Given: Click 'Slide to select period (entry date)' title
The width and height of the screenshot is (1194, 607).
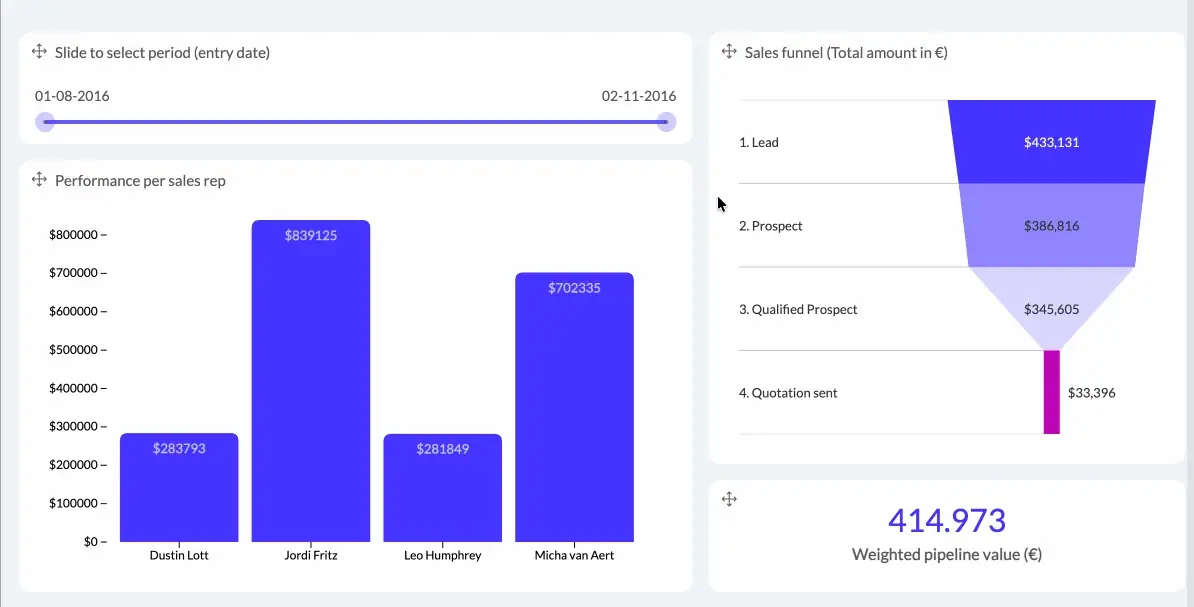Looking at the screenshot, I should 162,53.
